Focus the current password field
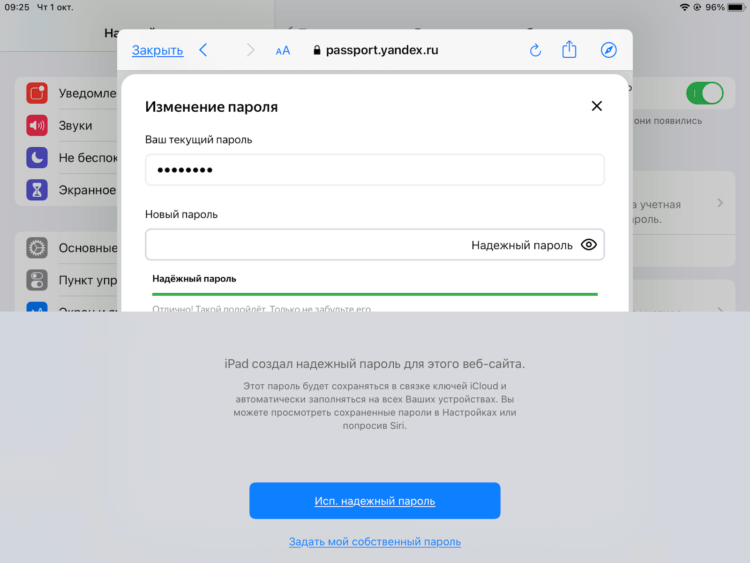Screen dimensions: 750x563 tap(375, 170)
